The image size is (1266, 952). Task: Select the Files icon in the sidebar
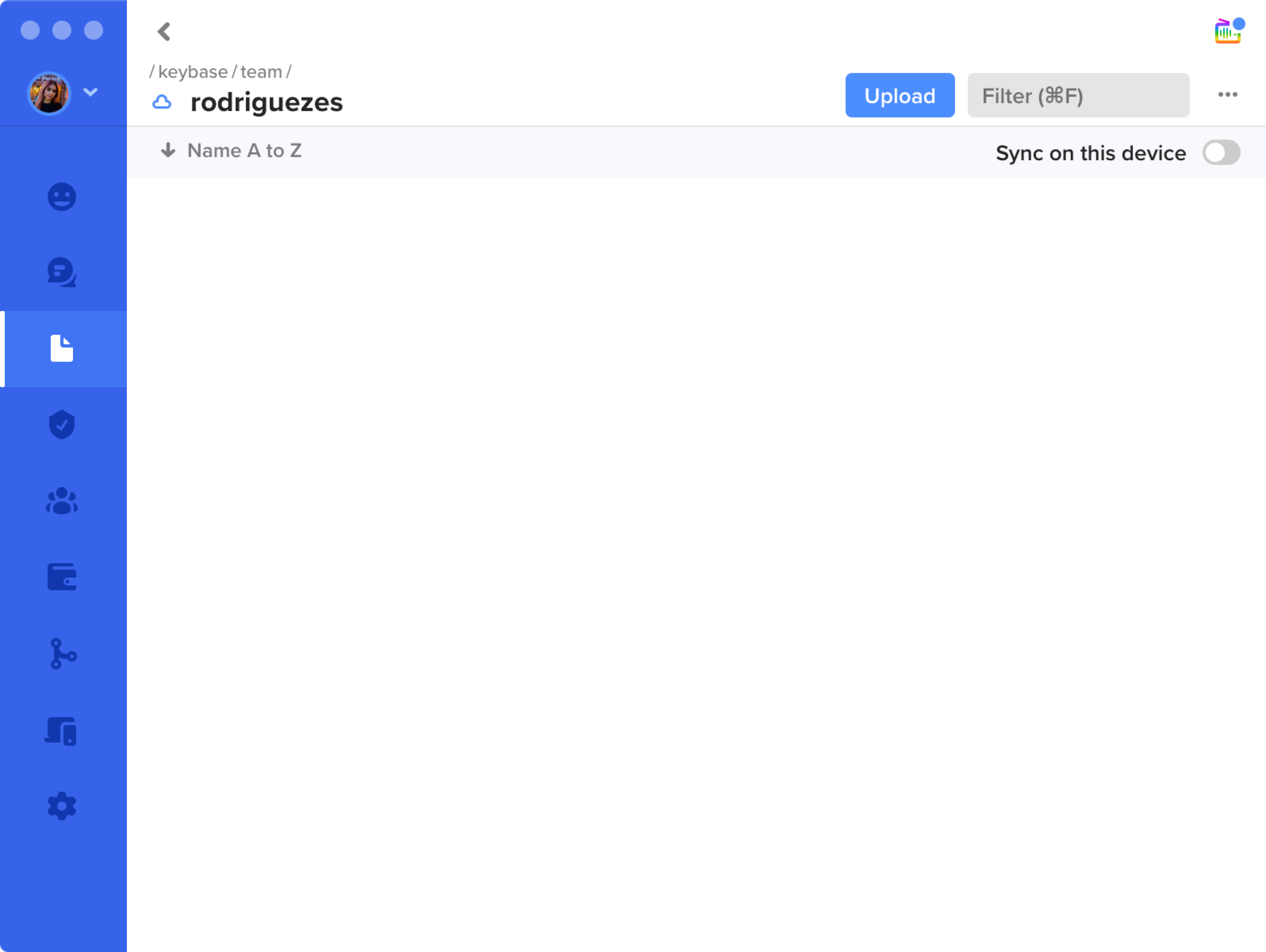click(62, 349)
